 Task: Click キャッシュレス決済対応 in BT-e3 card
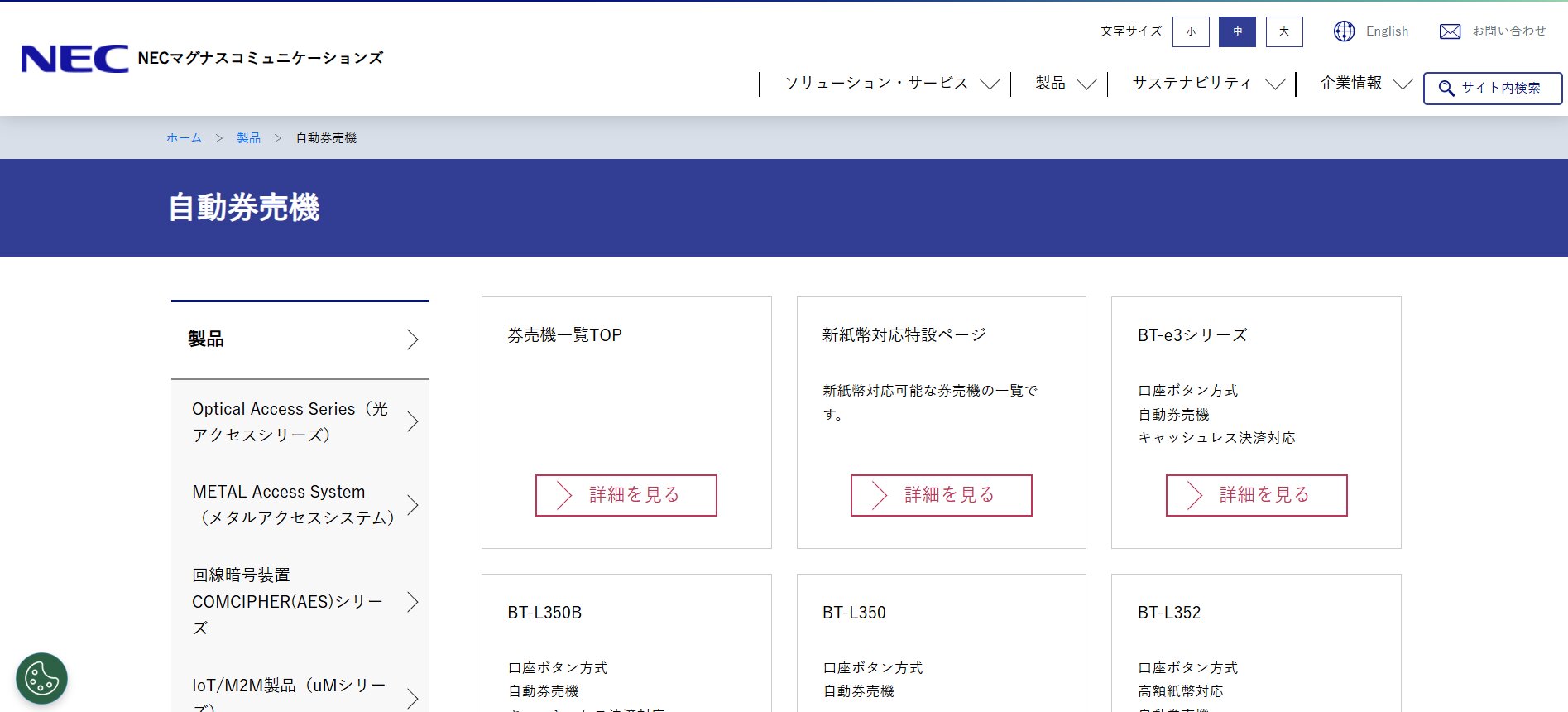1217,438
